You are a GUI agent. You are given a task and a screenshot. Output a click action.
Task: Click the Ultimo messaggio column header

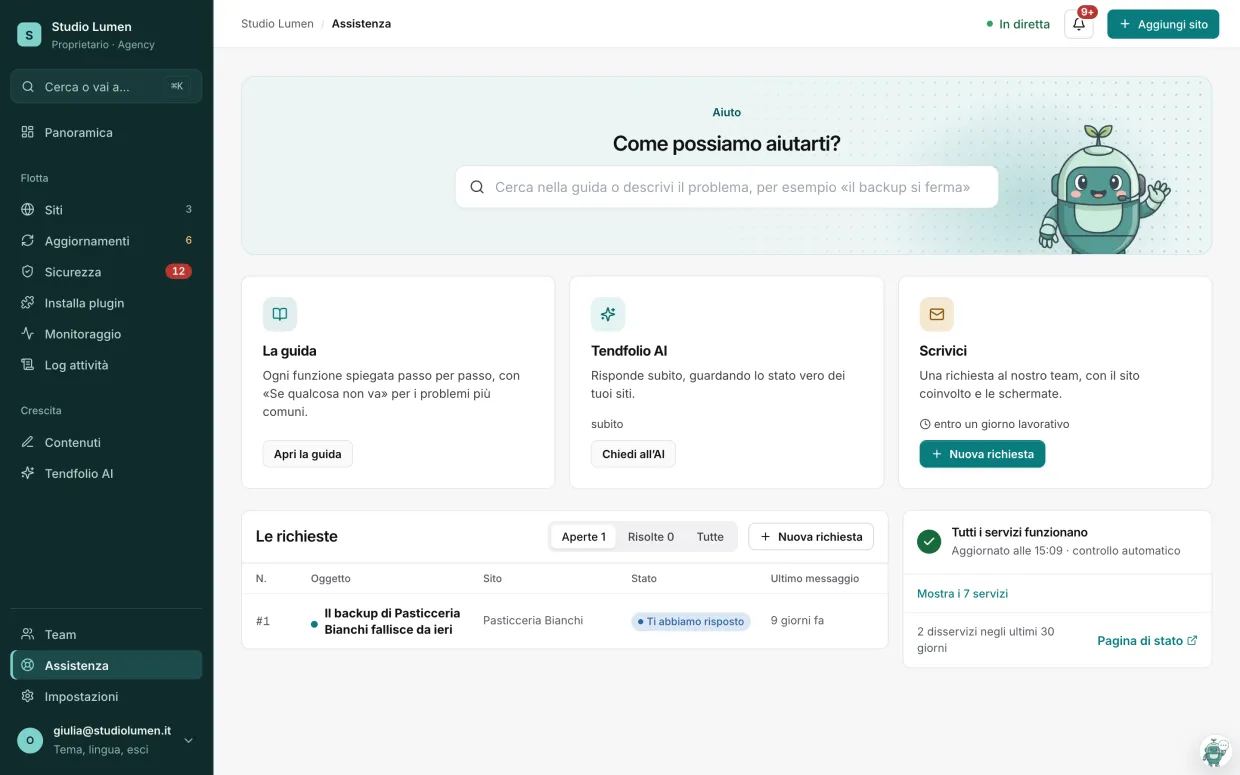tap(815, 579)
